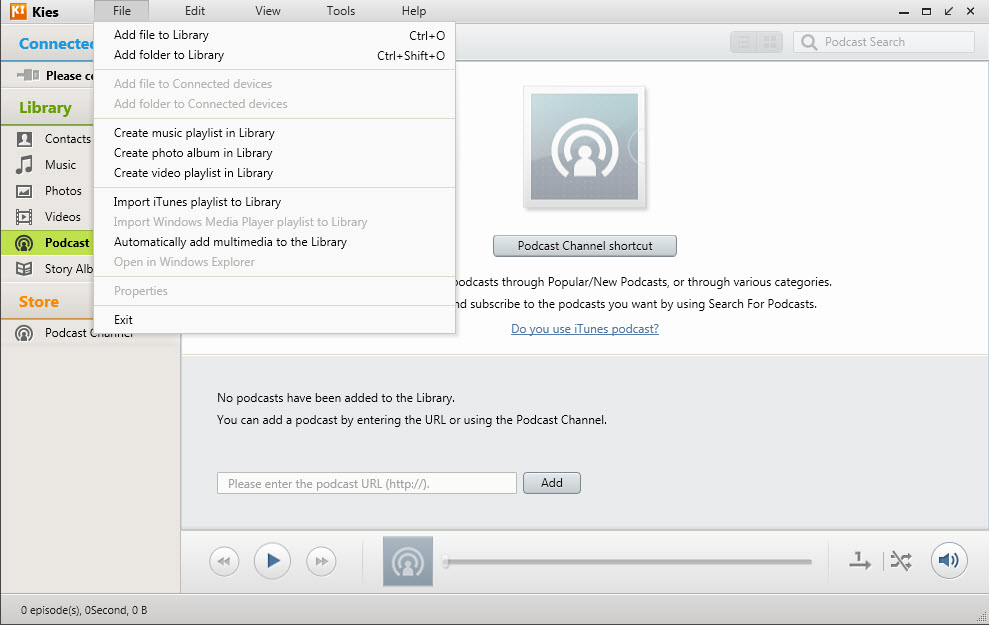Click Exit in the File menu

[275, 320]
